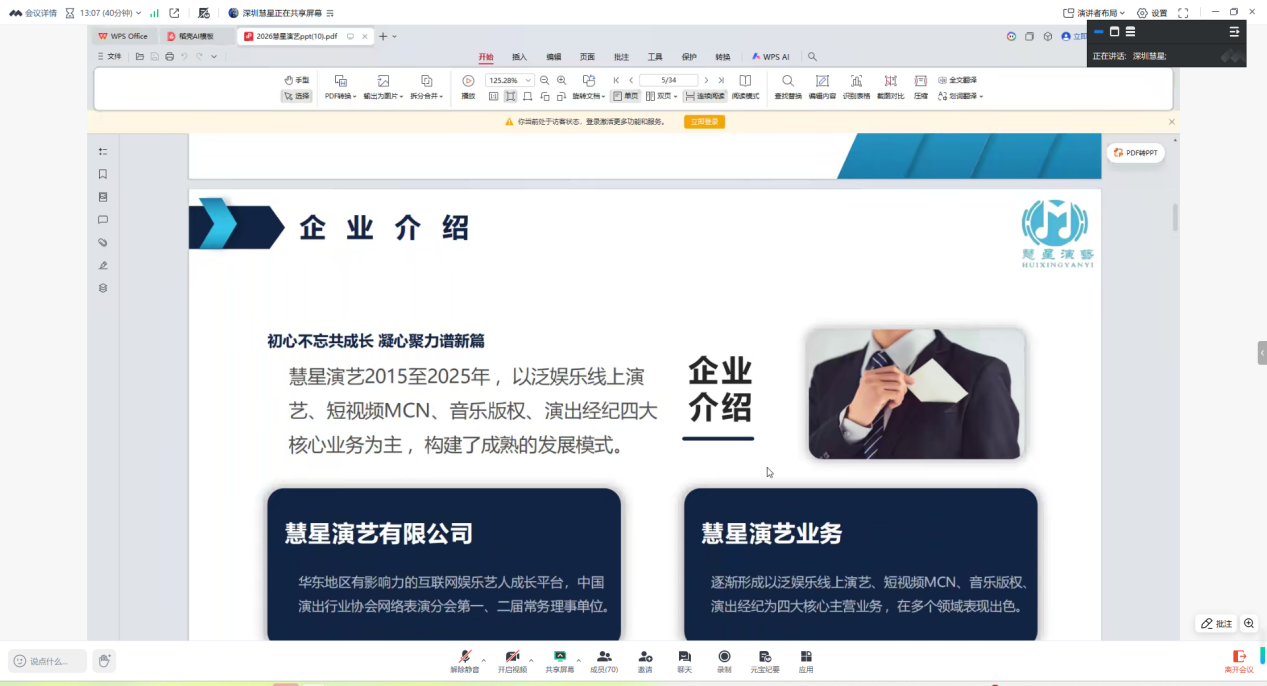1267x686 pixels.
Task: Enable 连续阅读 continuous reading mode
Action: (704, 96)
